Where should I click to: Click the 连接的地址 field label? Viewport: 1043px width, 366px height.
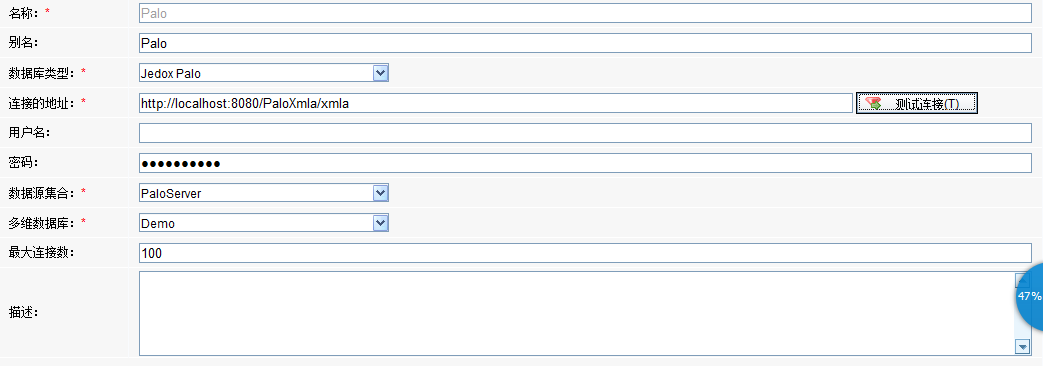click(x=43, y=102)
